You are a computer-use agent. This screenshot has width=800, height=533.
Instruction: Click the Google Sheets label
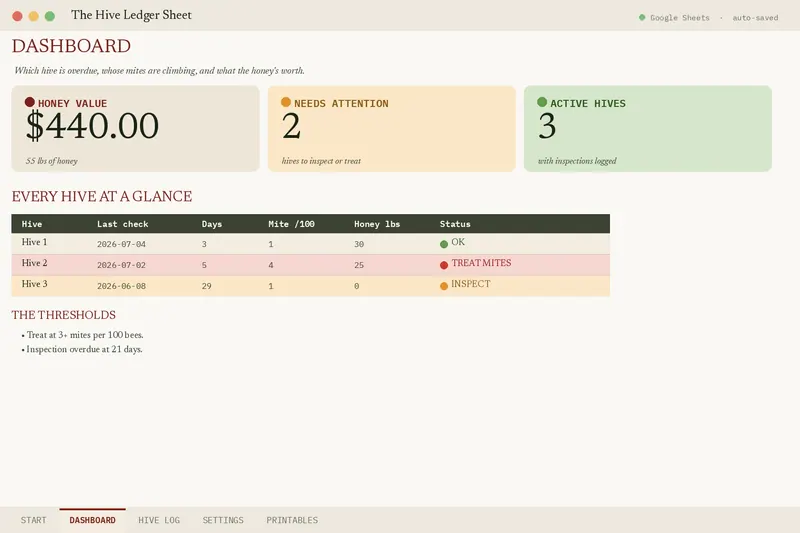(x=680, y=18)
